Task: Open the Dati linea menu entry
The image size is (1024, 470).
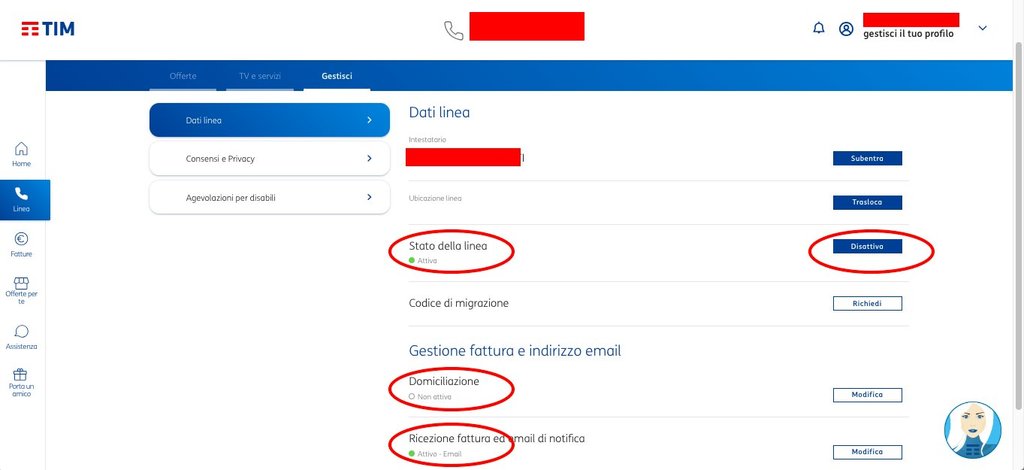Action: (x=270, y=120)
